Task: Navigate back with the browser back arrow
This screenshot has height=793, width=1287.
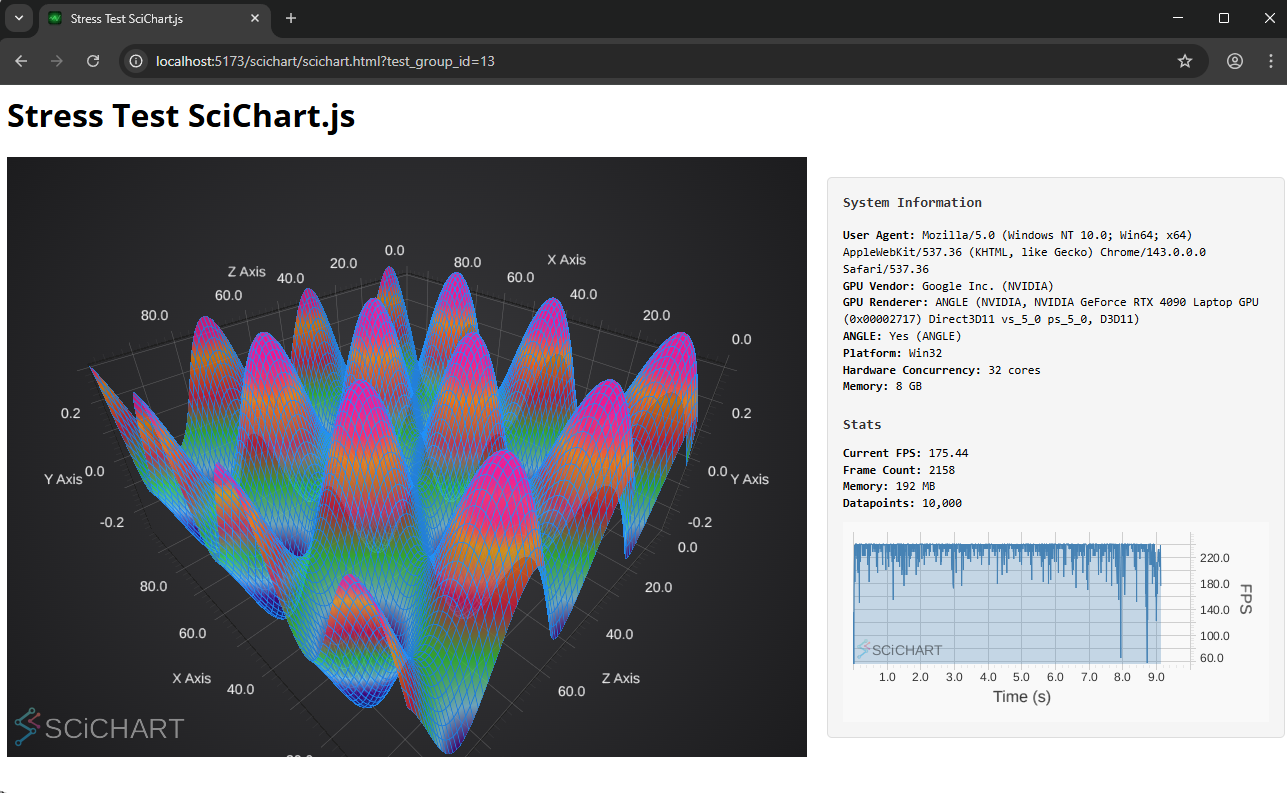Action: tap(21, 61)
